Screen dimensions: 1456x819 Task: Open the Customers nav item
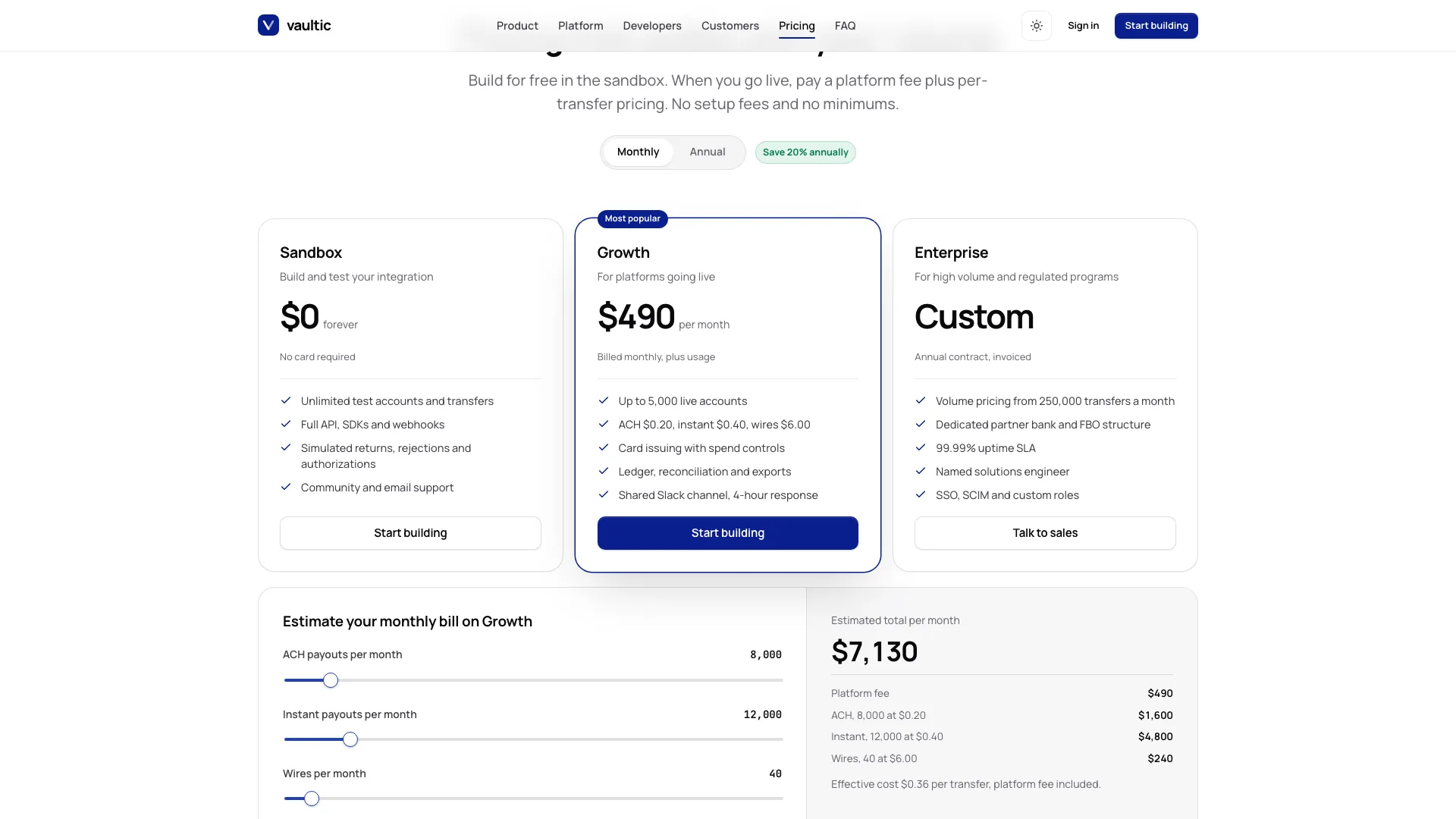tap(730, 26)
